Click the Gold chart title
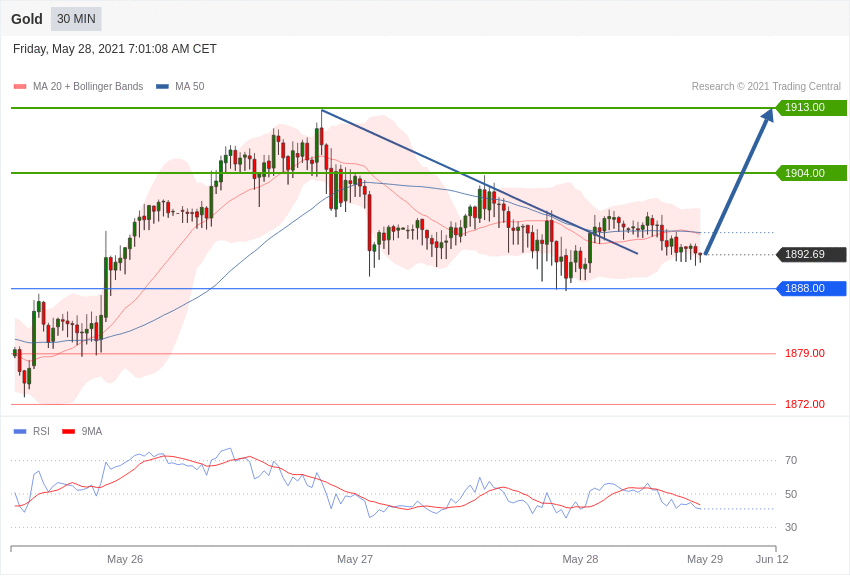The width and height of the screenshot is (850, 576). point(27,19)
